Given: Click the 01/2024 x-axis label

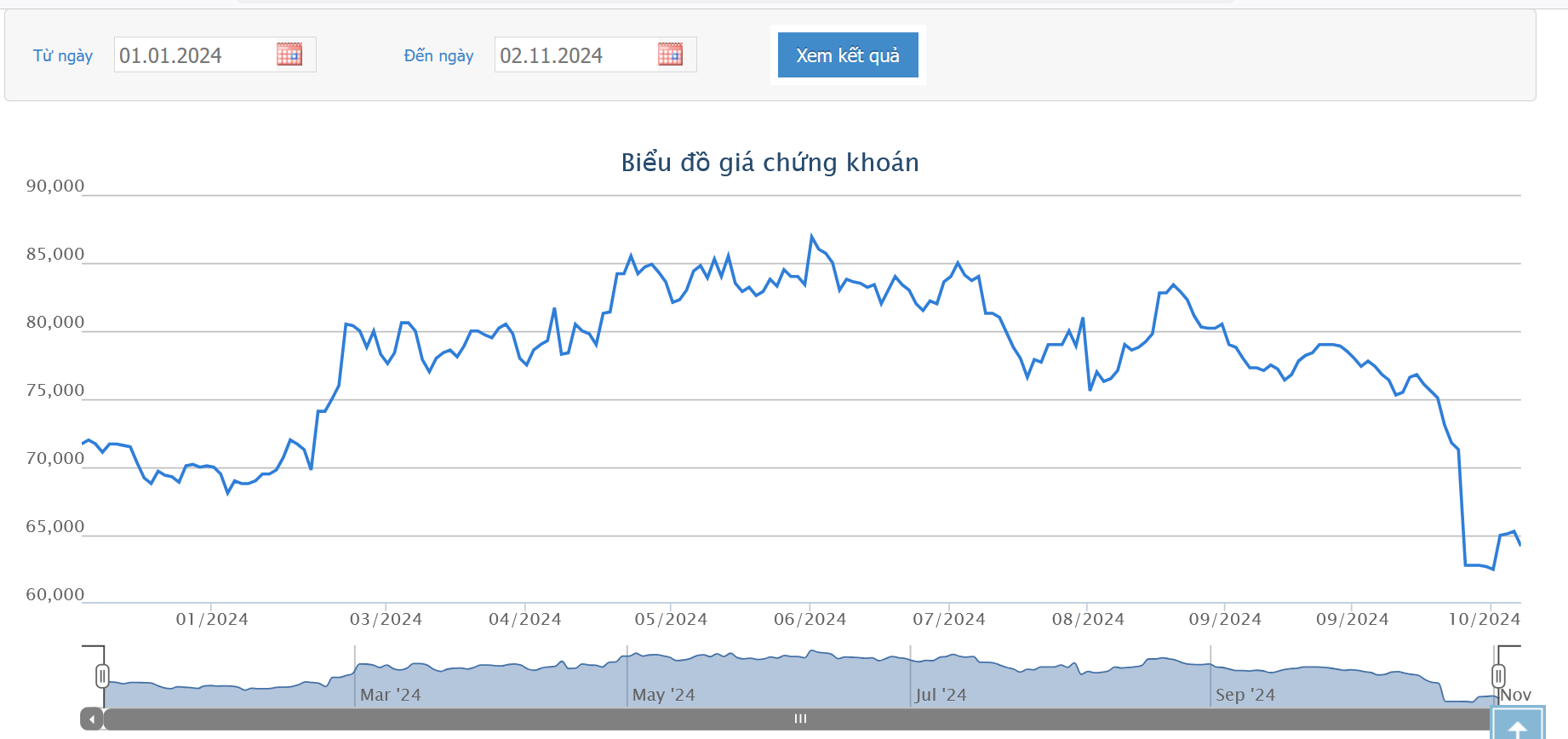Looking at the screenshot, I should [x=212, y=619].
